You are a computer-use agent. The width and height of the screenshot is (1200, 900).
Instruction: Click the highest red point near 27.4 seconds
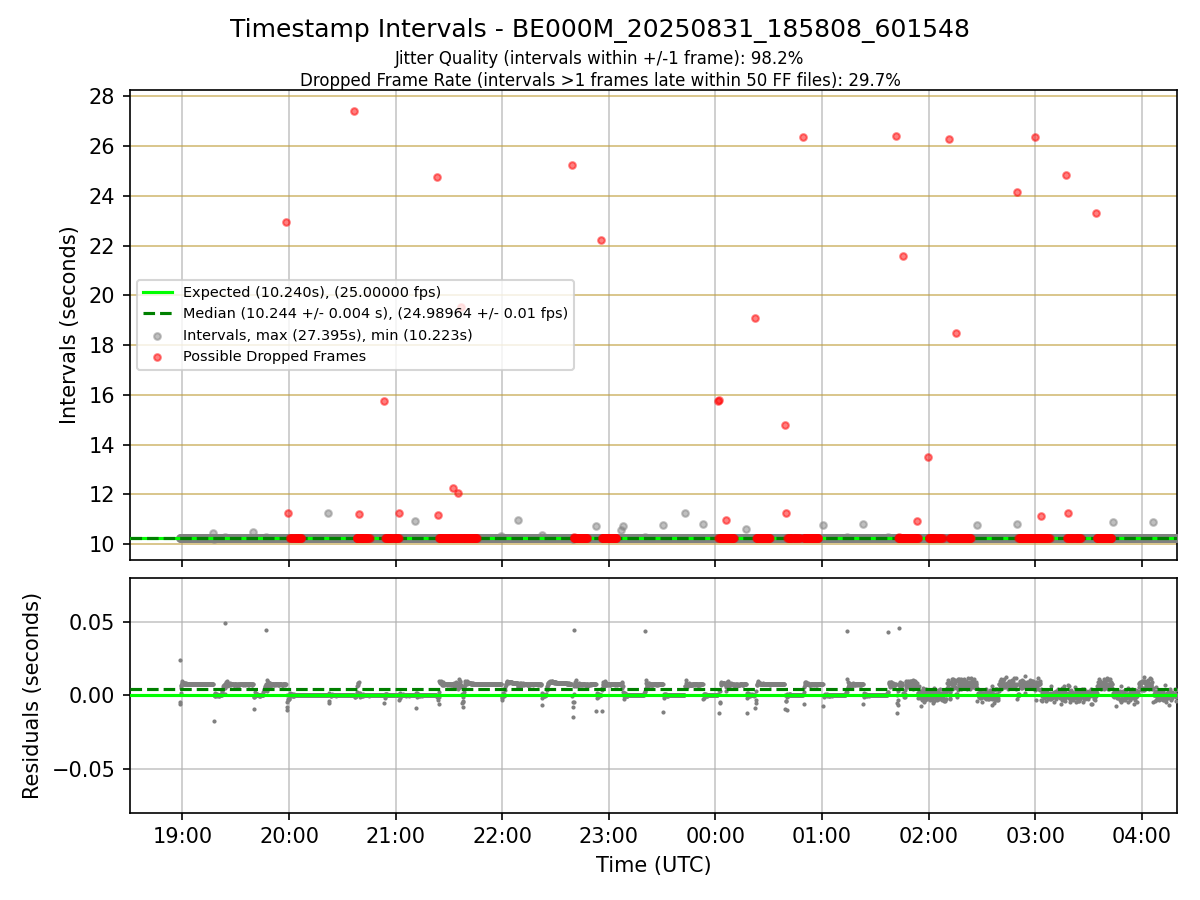354,111
